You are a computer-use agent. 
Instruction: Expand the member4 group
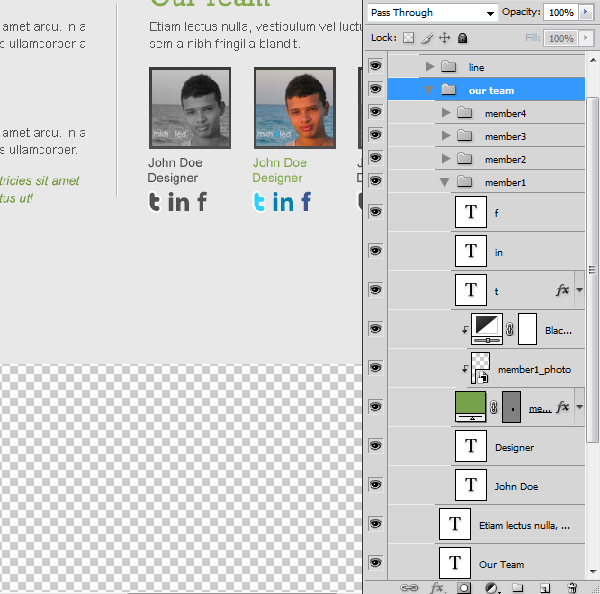[446, 113]
